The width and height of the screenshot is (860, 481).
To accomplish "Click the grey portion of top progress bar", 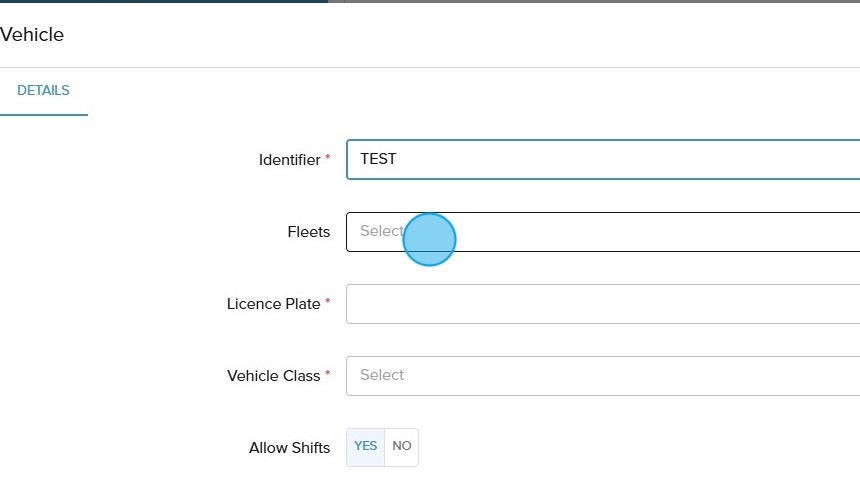I will (600, 1).
